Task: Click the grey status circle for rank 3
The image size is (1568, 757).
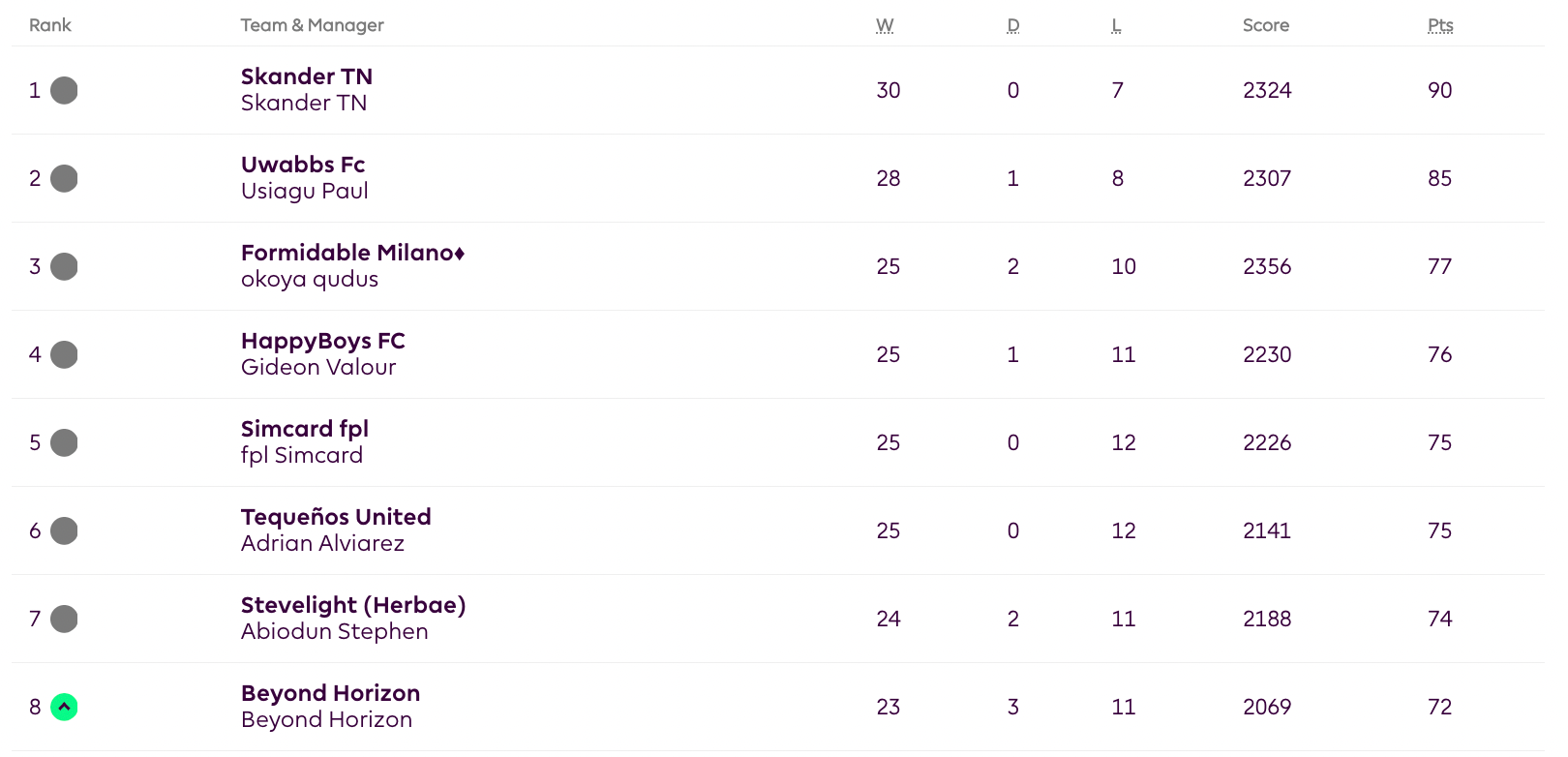Action: (64, 266)
